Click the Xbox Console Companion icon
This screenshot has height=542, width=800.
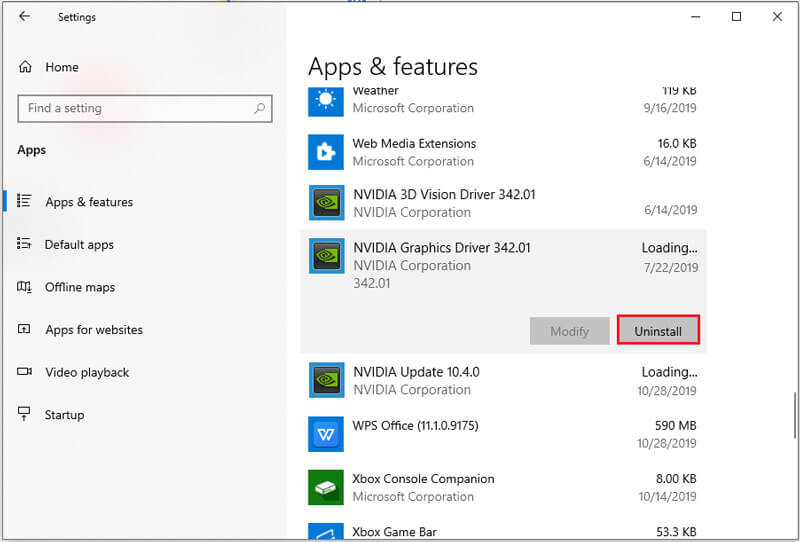[x=326, y=487]
